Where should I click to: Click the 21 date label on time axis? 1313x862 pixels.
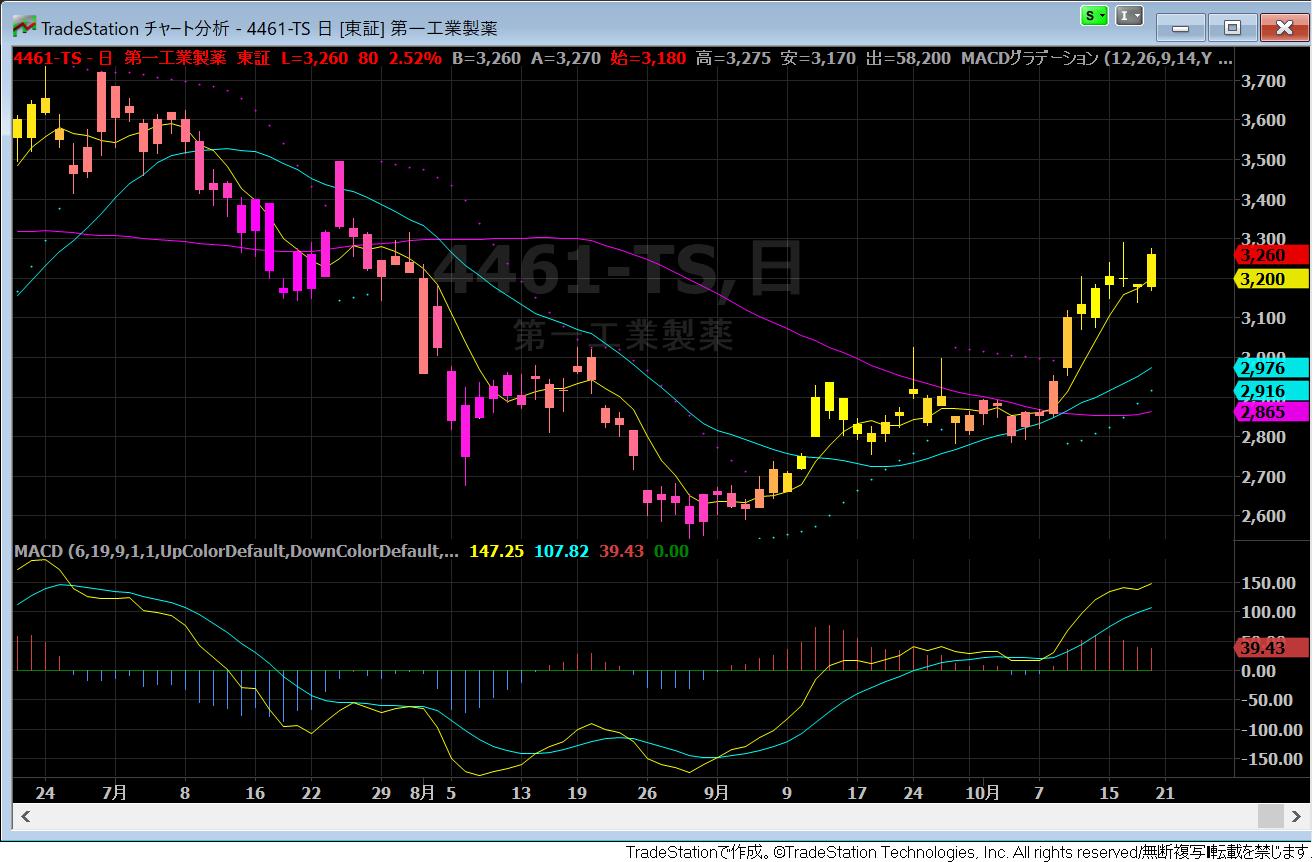[1165, 793]
